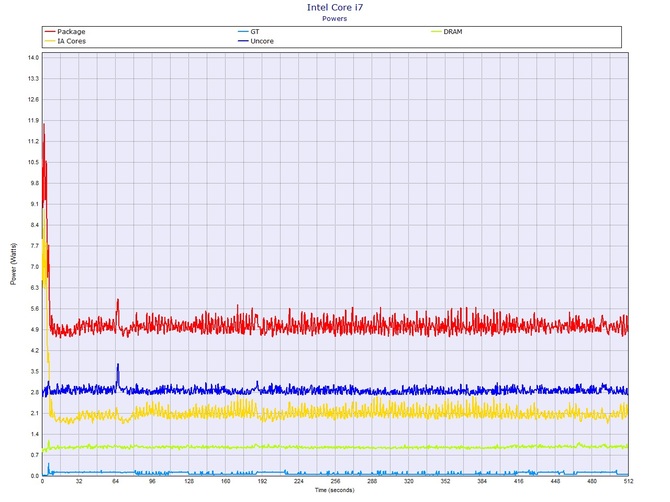Screen dimensions: 670x502
Task: Select the GT legend label
Action: tap(255, 32)
